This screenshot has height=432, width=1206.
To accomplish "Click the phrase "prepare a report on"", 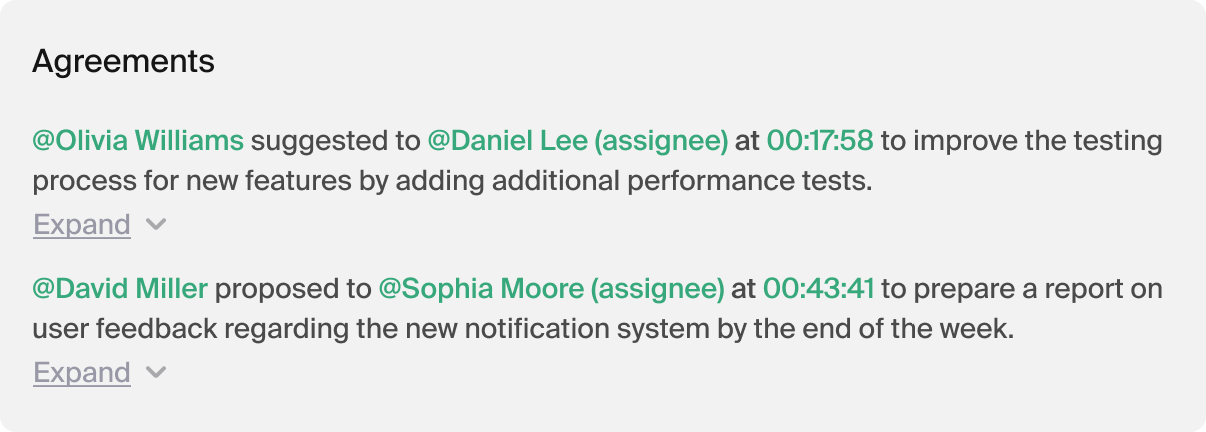I will pyautogui.click(x=1038, y=290).
